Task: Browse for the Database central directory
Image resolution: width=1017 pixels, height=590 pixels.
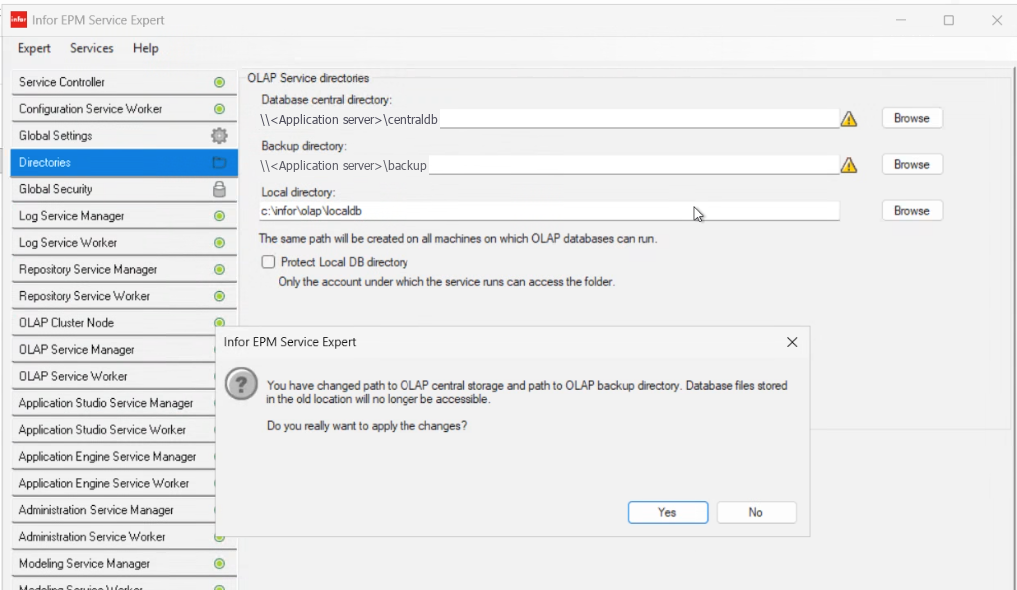Action: (911, 118)
